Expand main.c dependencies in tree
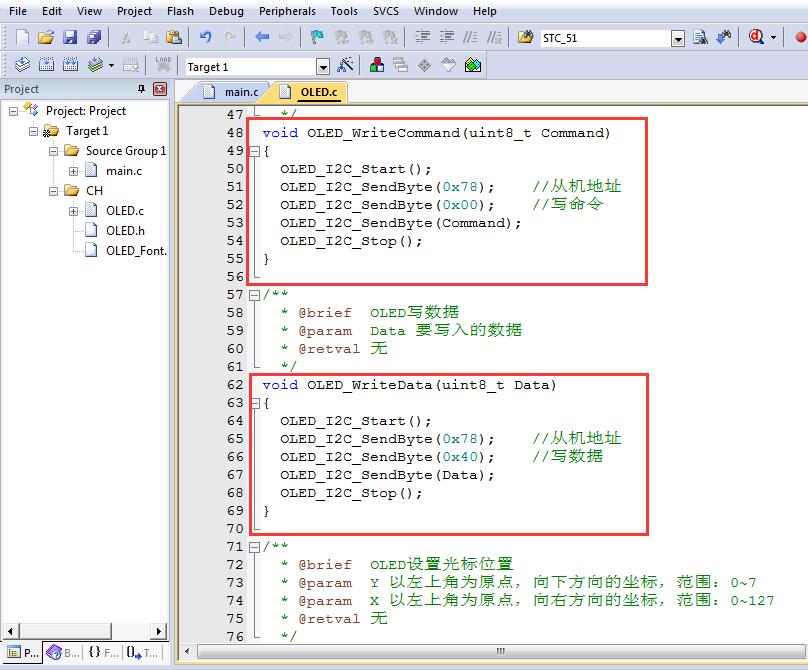Viewport: 808px width, 670px height. [73, 171]
